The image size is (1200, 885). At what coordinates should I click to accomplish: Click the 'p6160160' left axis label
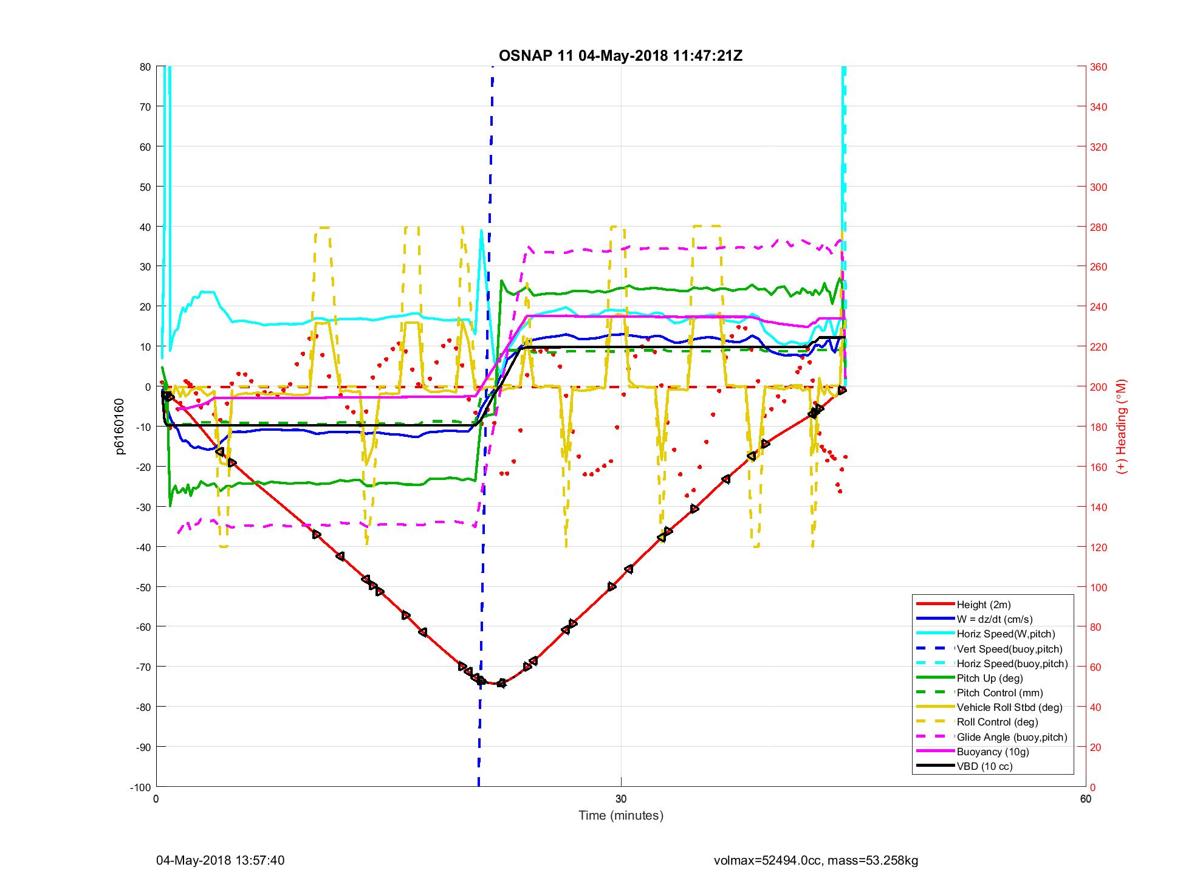[x=119, y=427]
